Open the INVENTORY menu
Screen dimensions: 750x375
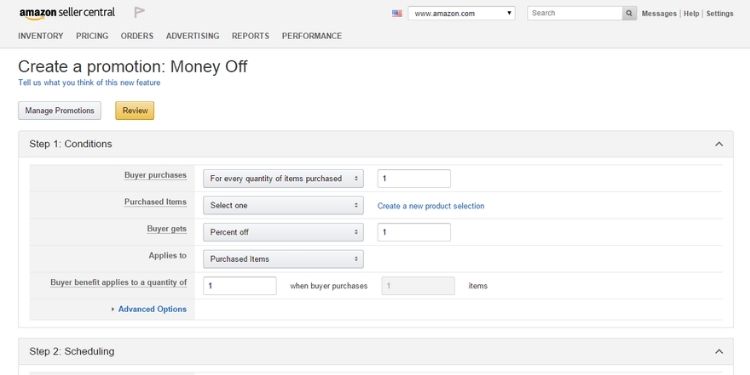pyautogui.click(x=41, y=36)
